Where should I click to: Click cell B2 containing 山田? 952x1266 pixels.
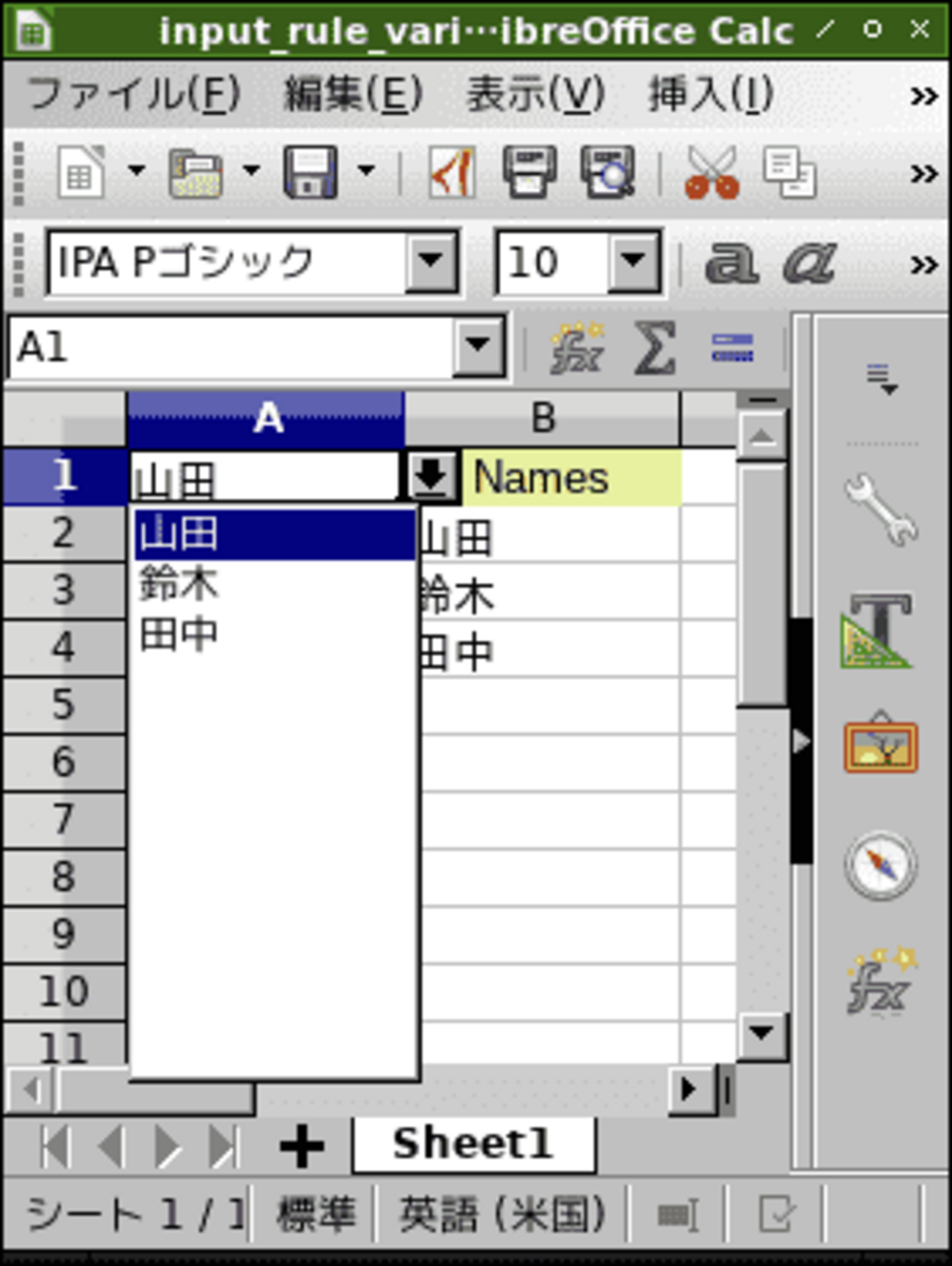(x=549, y=535)
